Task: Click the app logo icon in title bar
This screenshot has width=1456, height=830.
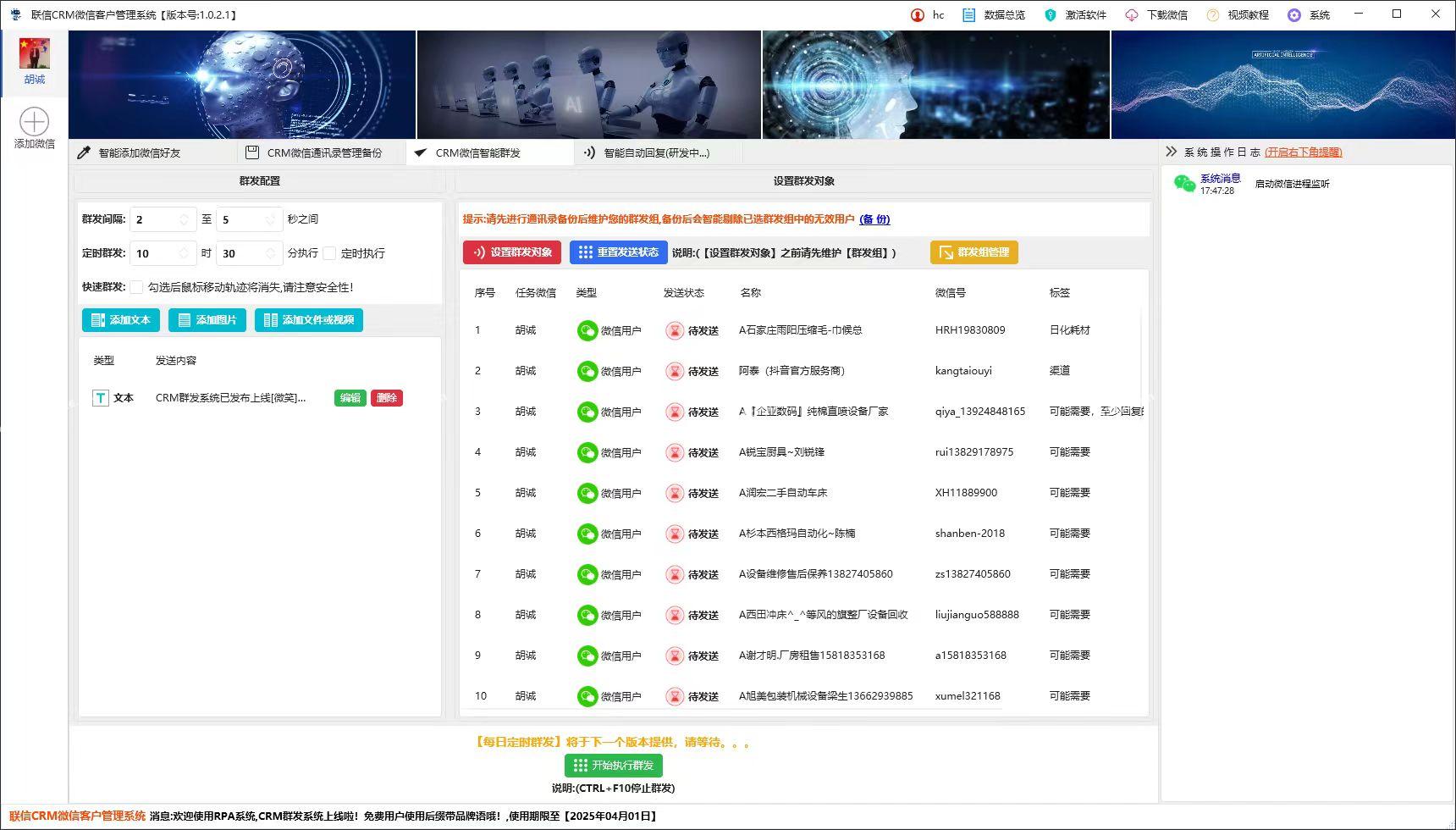Action: coord(15,14)
